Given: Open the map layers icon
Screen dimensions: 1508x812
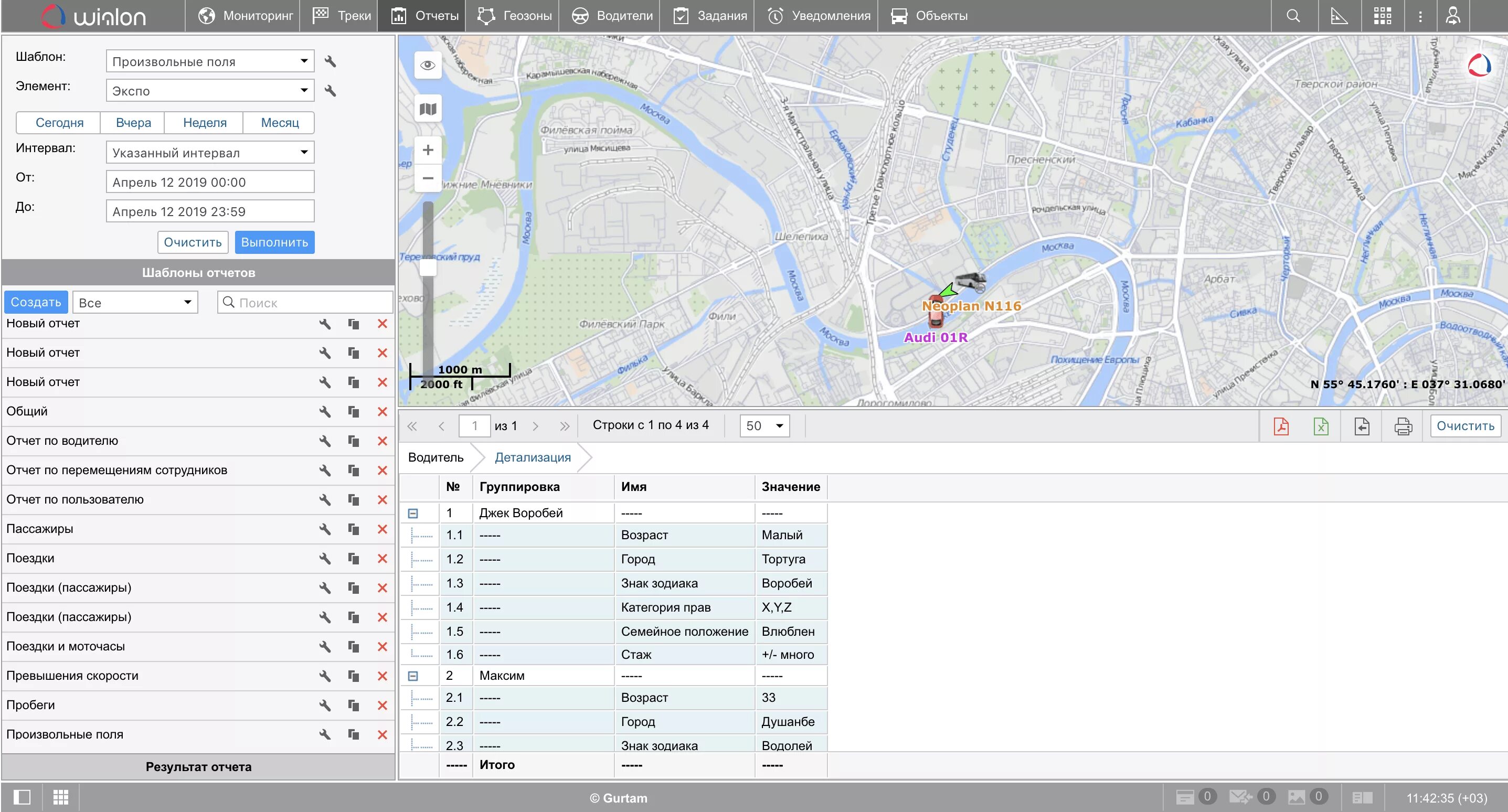Looking at the screenshot, I should pyautogui.click(x=428, y=109).
